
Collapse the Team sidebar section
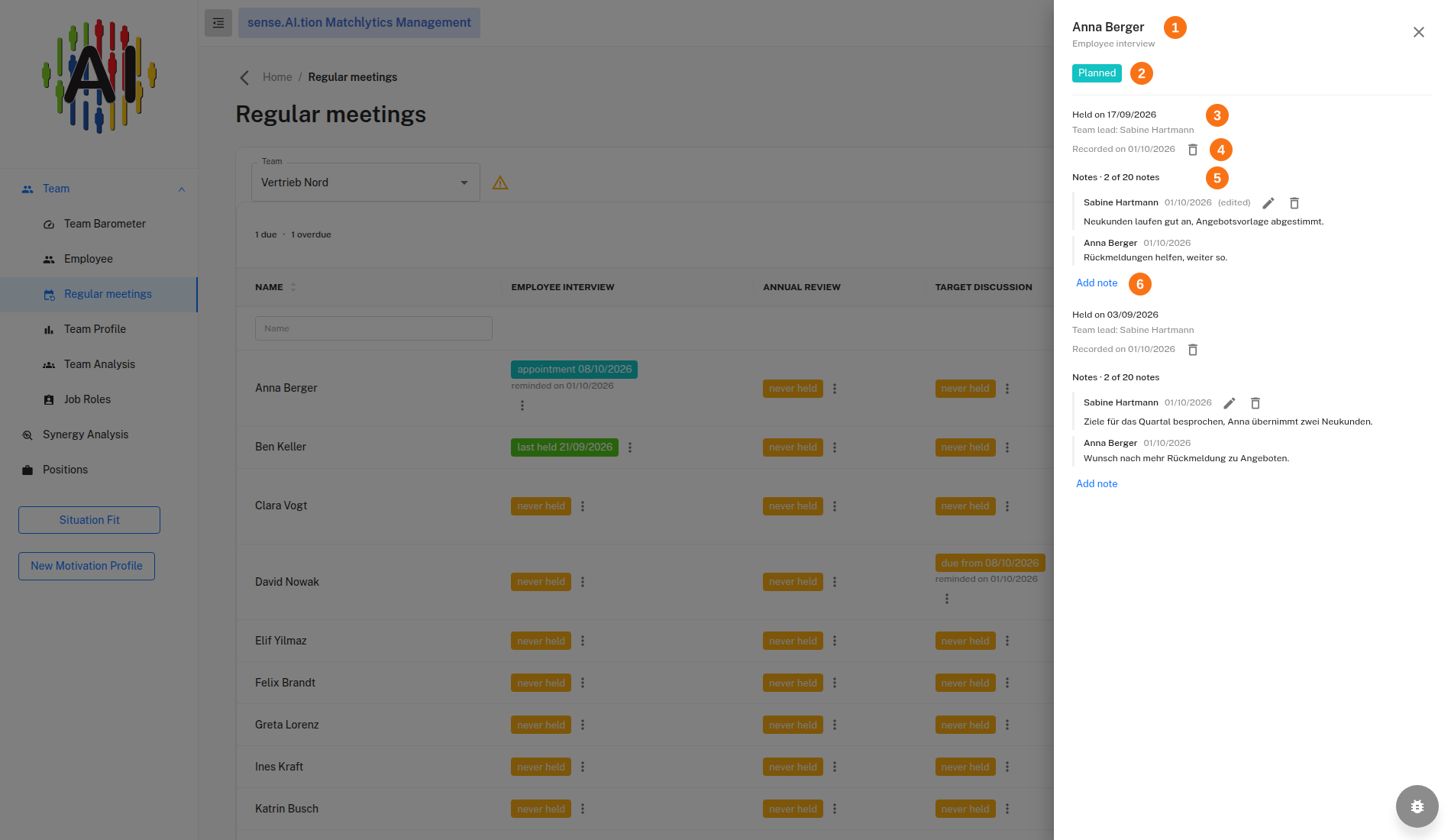[182, 189]
